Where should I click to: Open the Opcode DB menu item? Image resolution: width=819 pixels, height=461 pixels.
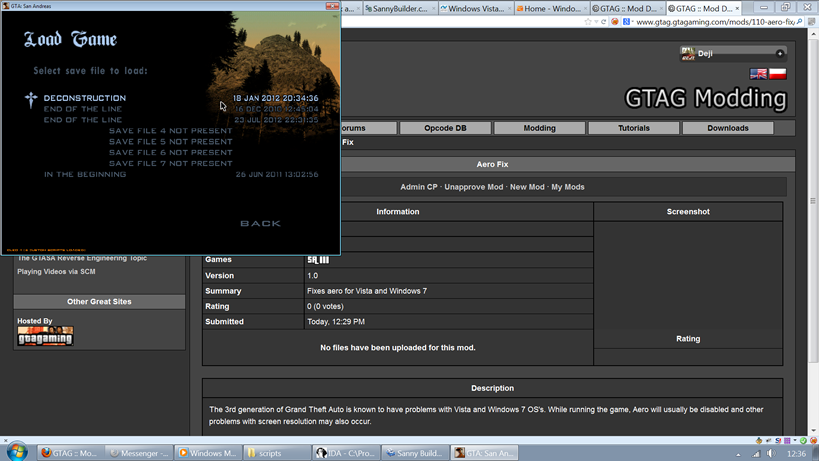coord(445,128)
